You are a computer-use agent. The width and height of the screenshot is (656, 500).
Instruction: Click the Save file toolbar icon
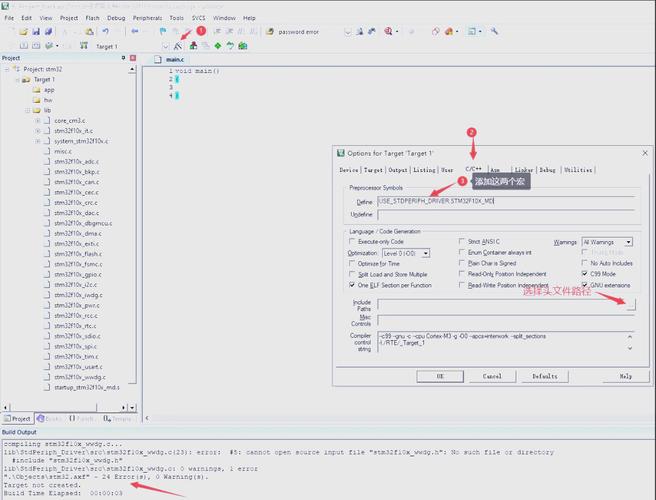36,32
